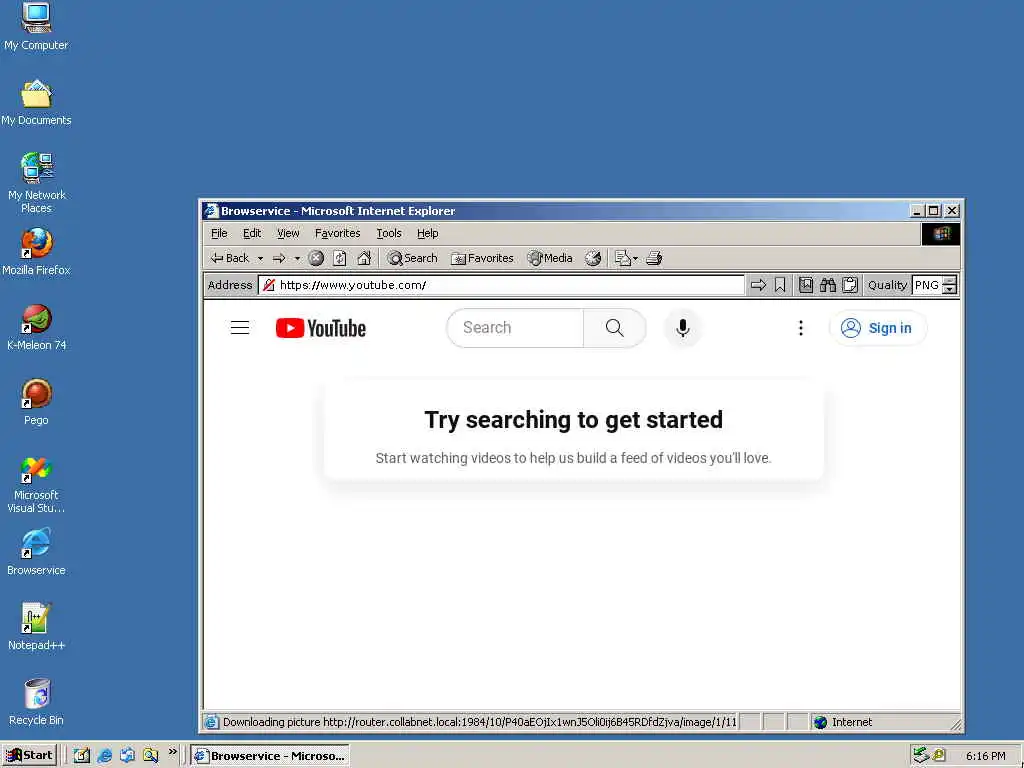This screenshot has height=768, width=1024.
Task: Select the Pego desktop shortcut
Action: 36,402
